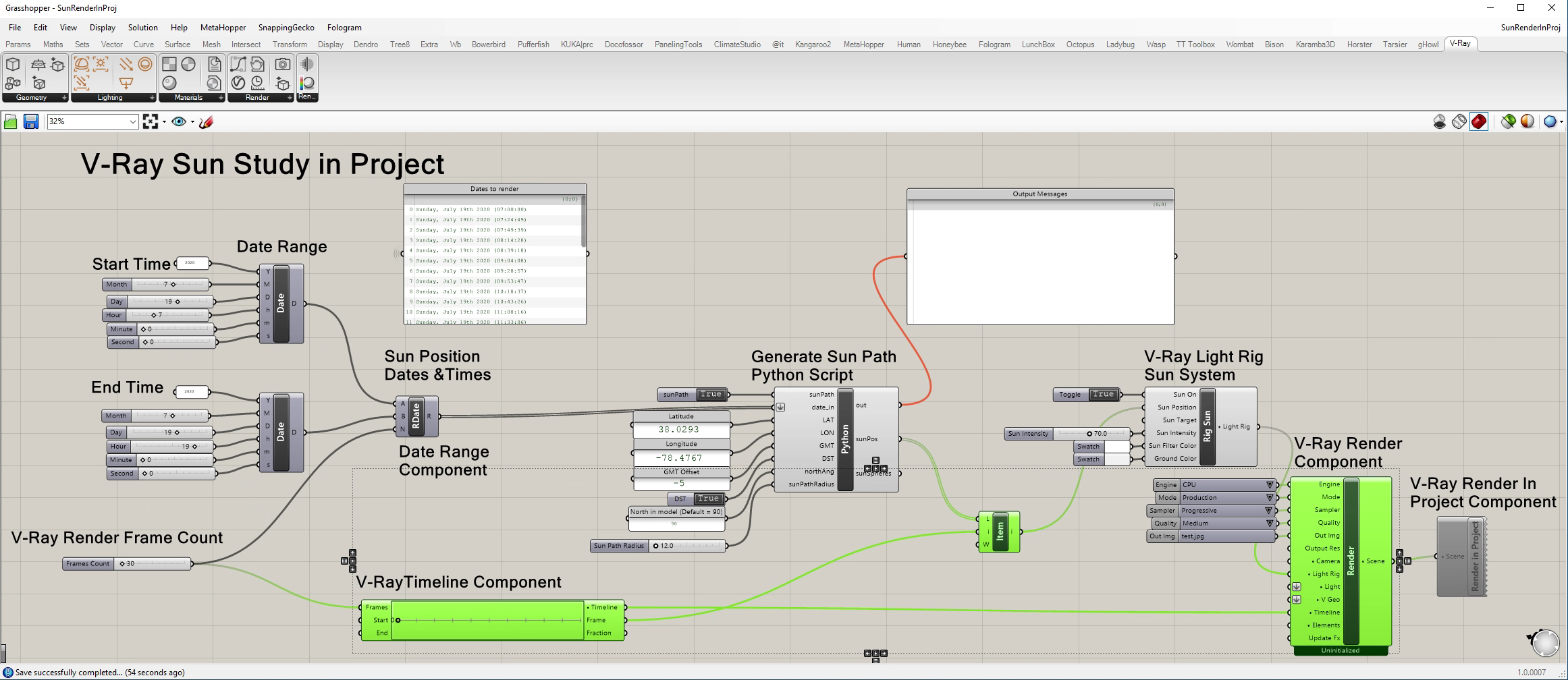Select V-Ray Spot Light icon

click(126, 83)
